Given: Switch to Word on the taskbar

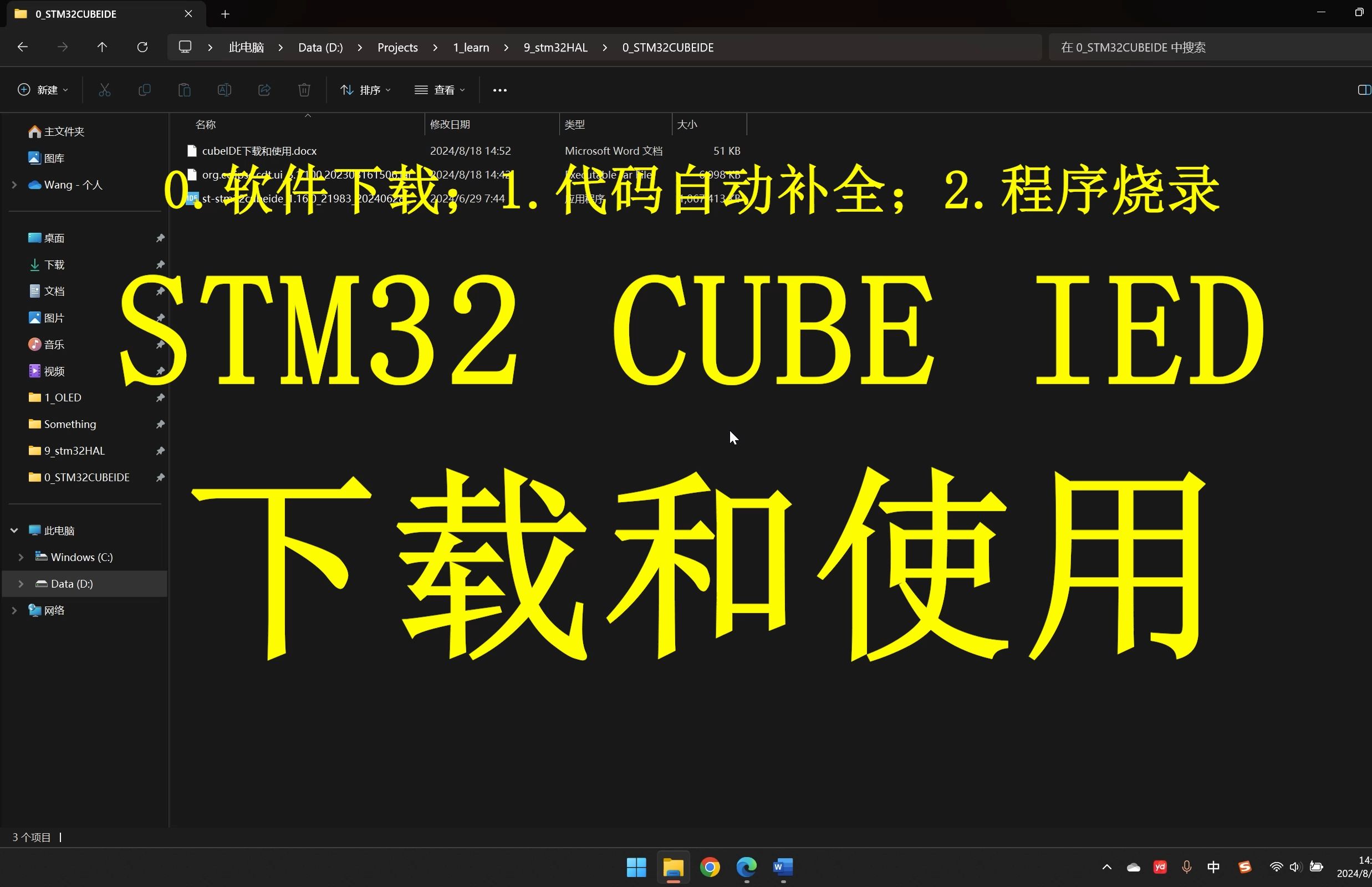Looking at the screenshot, I should point(783,867).
